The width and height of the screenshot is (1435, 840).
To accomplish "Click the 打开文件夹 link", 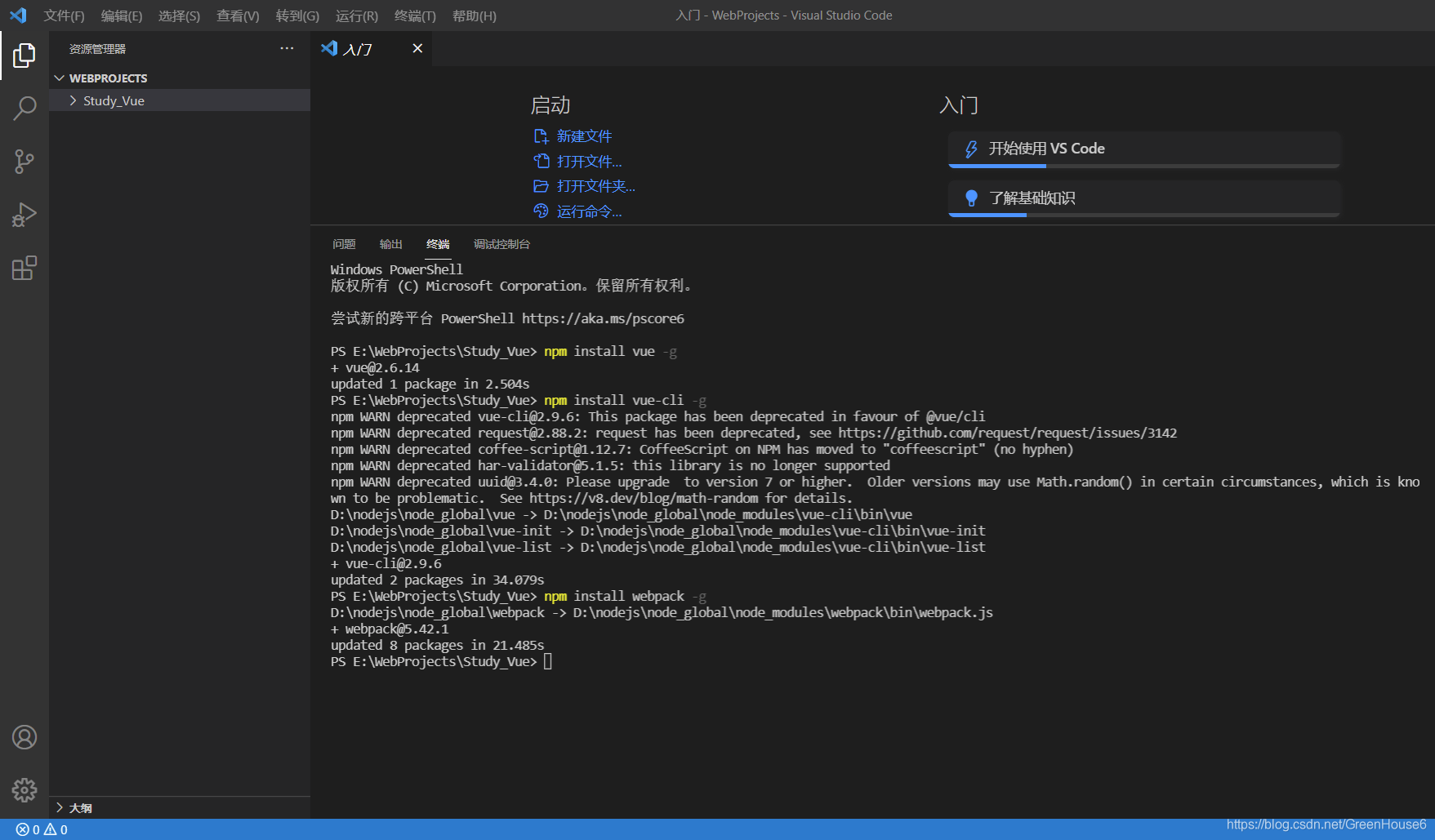I will (x=595, y=186).
